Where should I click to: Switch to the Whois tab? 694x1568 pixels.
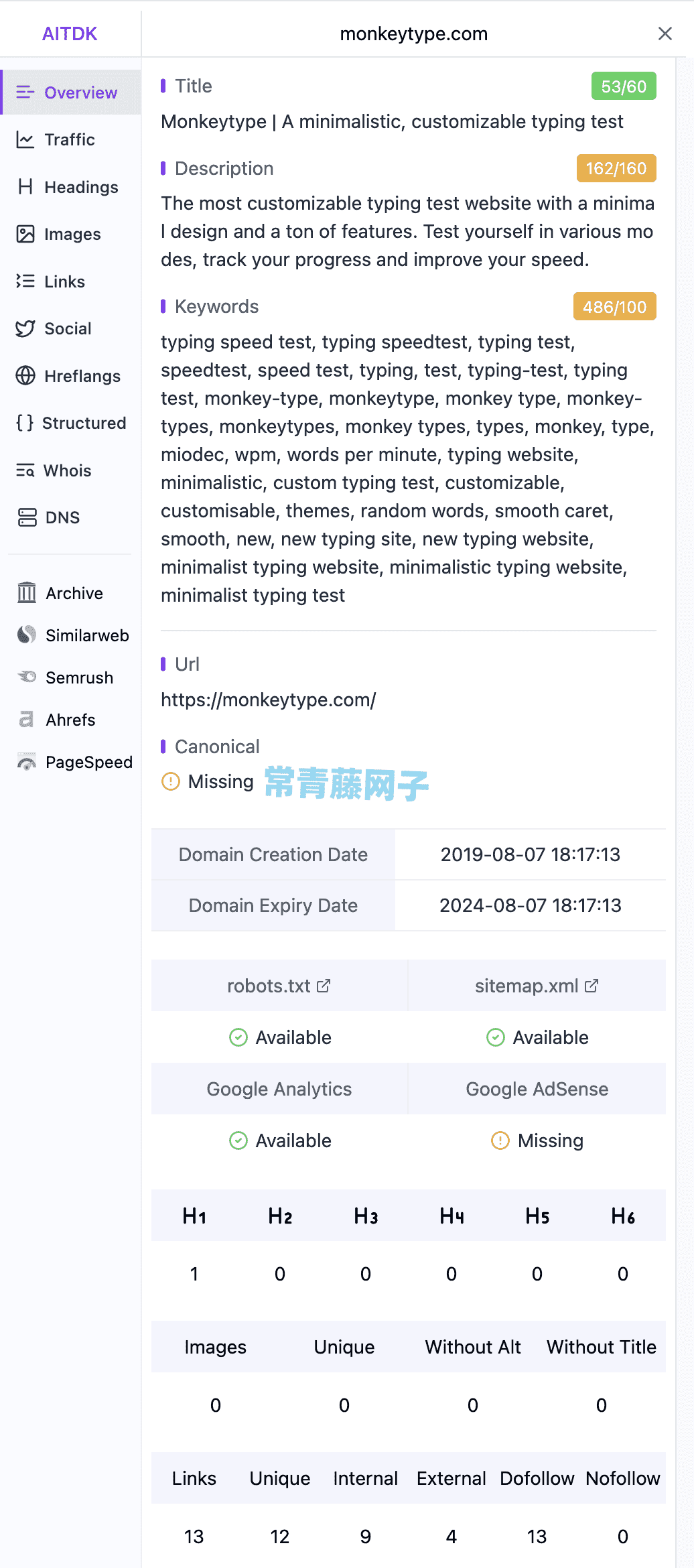tap(70, 470)
